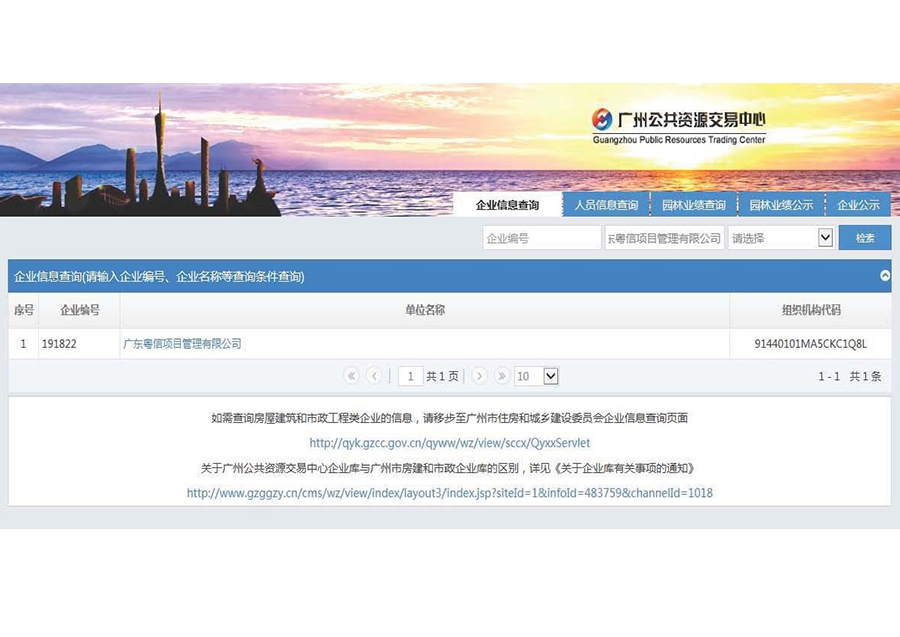Open the 园林业绩公示 tab

[x=781, y=205]
